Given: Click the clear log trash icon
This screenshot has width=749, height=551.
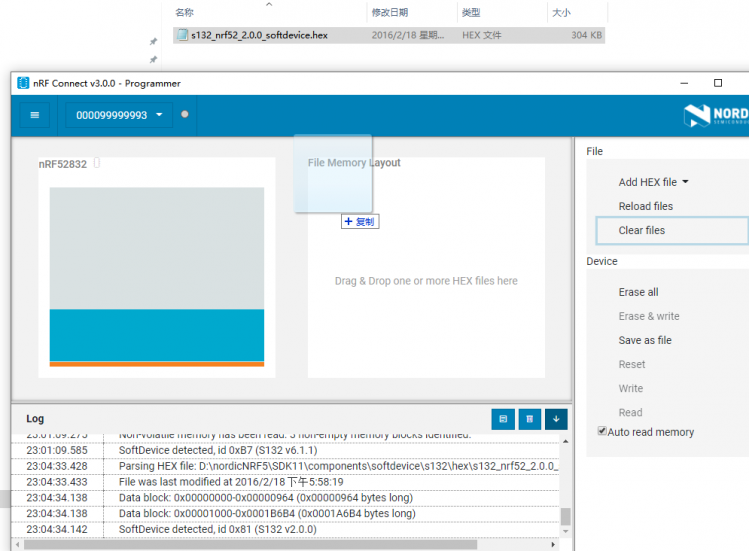Looking at the screenshot, I should pyautogui.click(x=529, y=419).
